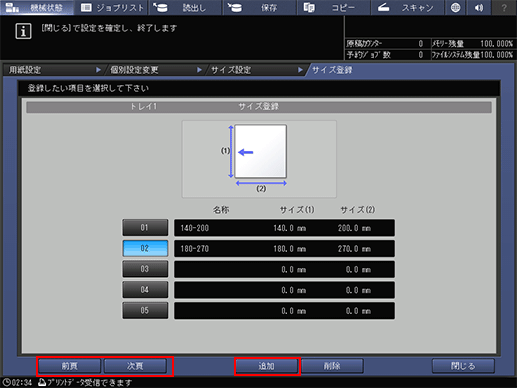Click the empty entry row for slot 05
This screenshot has height=388, width=517.
click(x=284, y=311)
